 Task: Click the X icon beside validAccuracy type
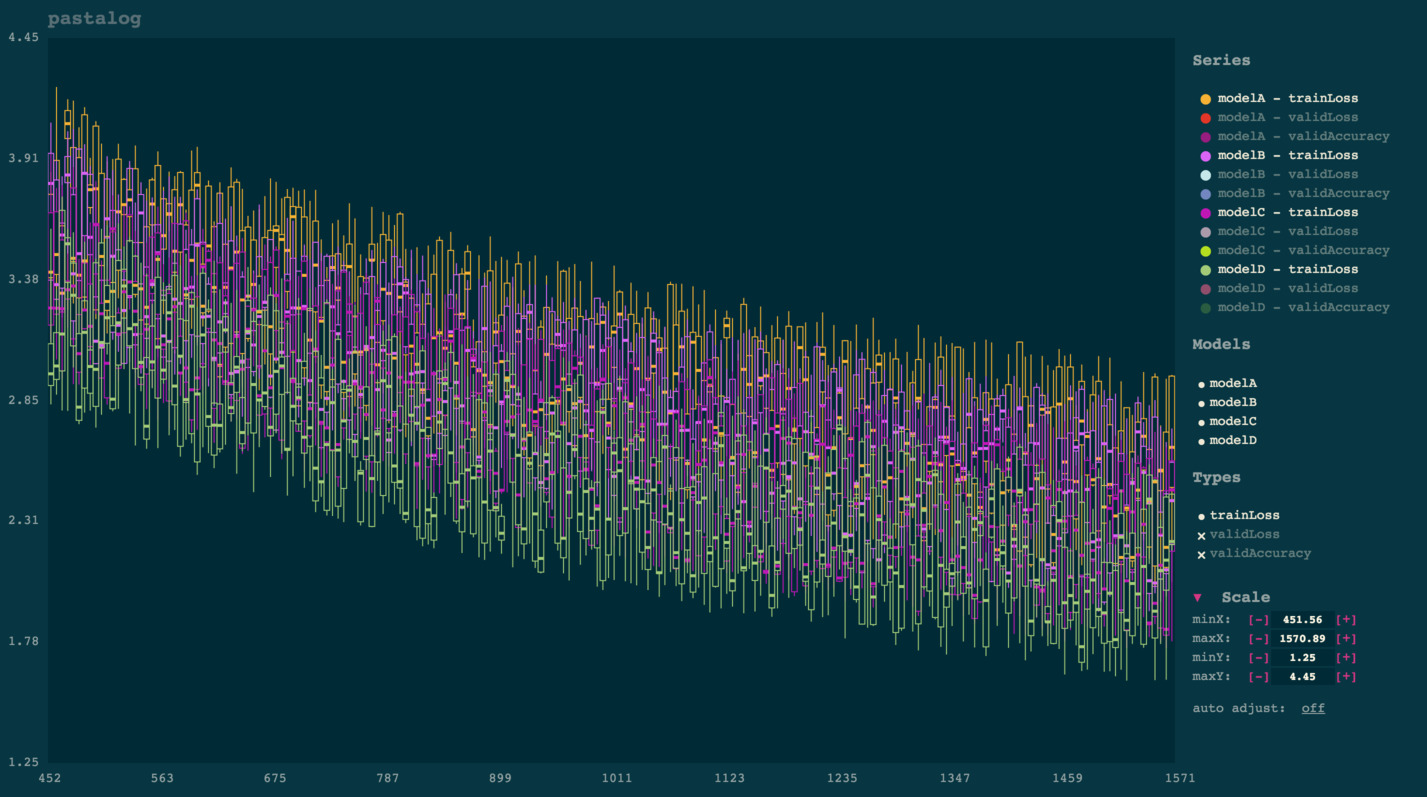[x=1201, y=554]
